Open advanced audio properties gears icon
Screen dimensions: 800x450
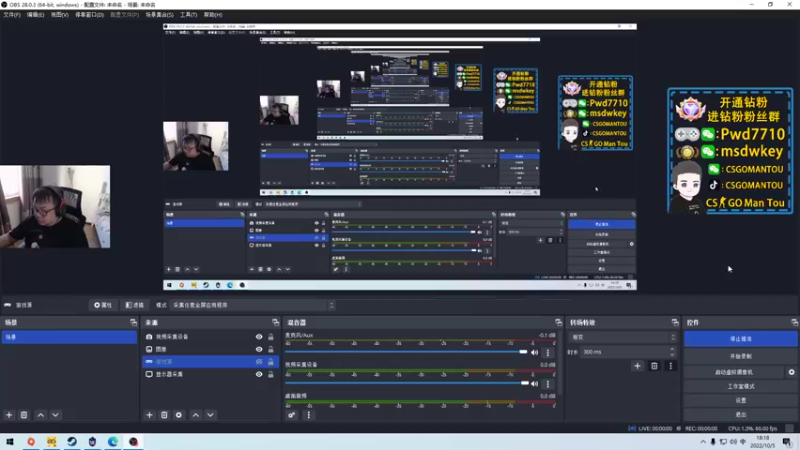pyautogui.click(x=291, y=415)
